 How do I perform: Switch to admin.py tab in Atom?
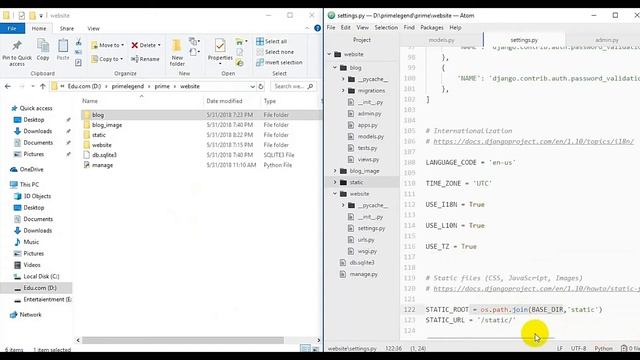coord(607,40)
